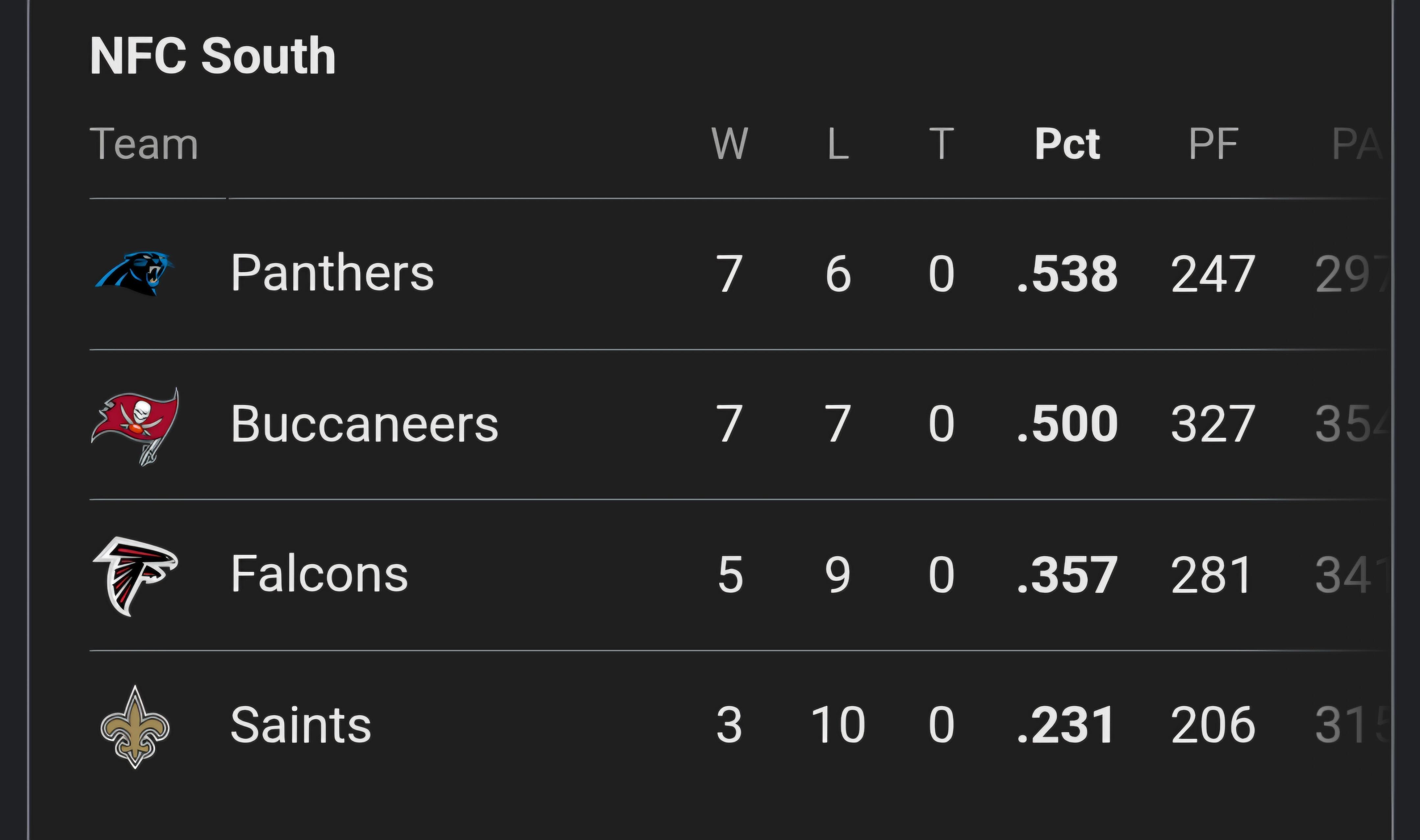Click the Team column header
This screenshot has width=1420, height=840.
pyautogui.click(x=144, y=144)
